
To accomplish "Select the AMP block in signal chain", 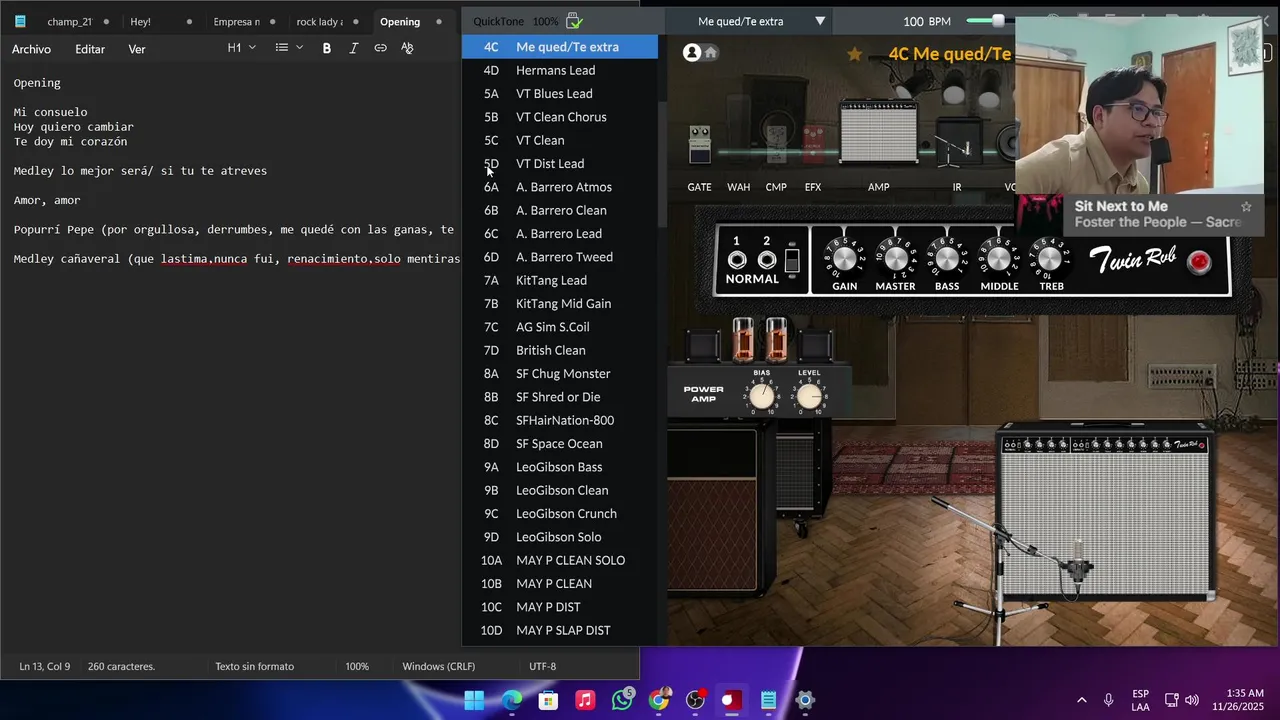I will tap(878, 132).
